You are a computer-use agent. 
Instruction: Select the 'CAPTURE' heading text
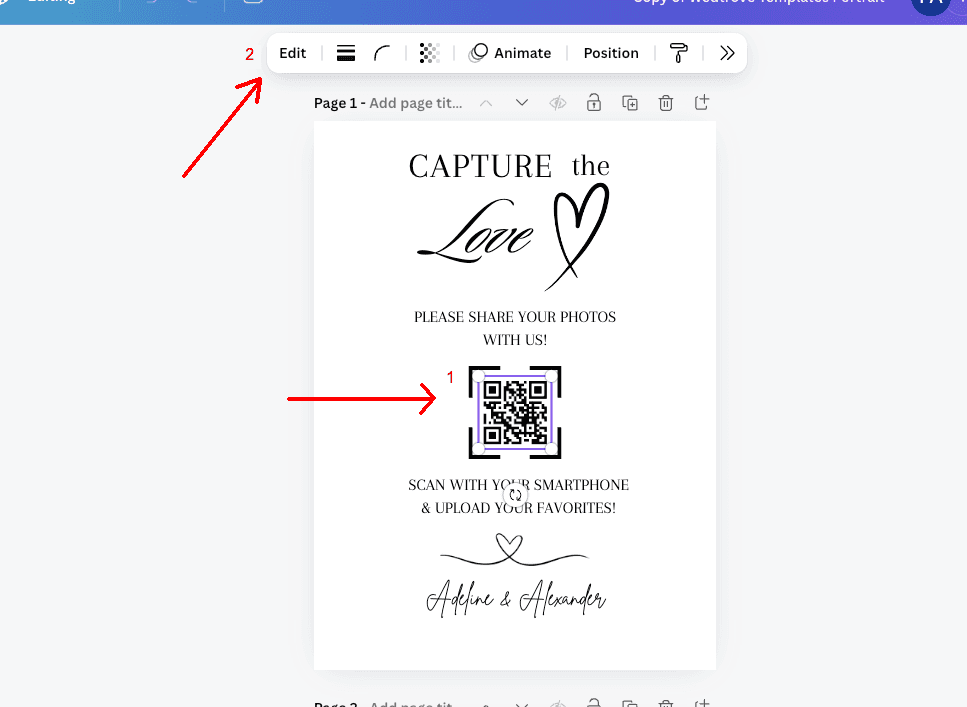coord(480,167)
